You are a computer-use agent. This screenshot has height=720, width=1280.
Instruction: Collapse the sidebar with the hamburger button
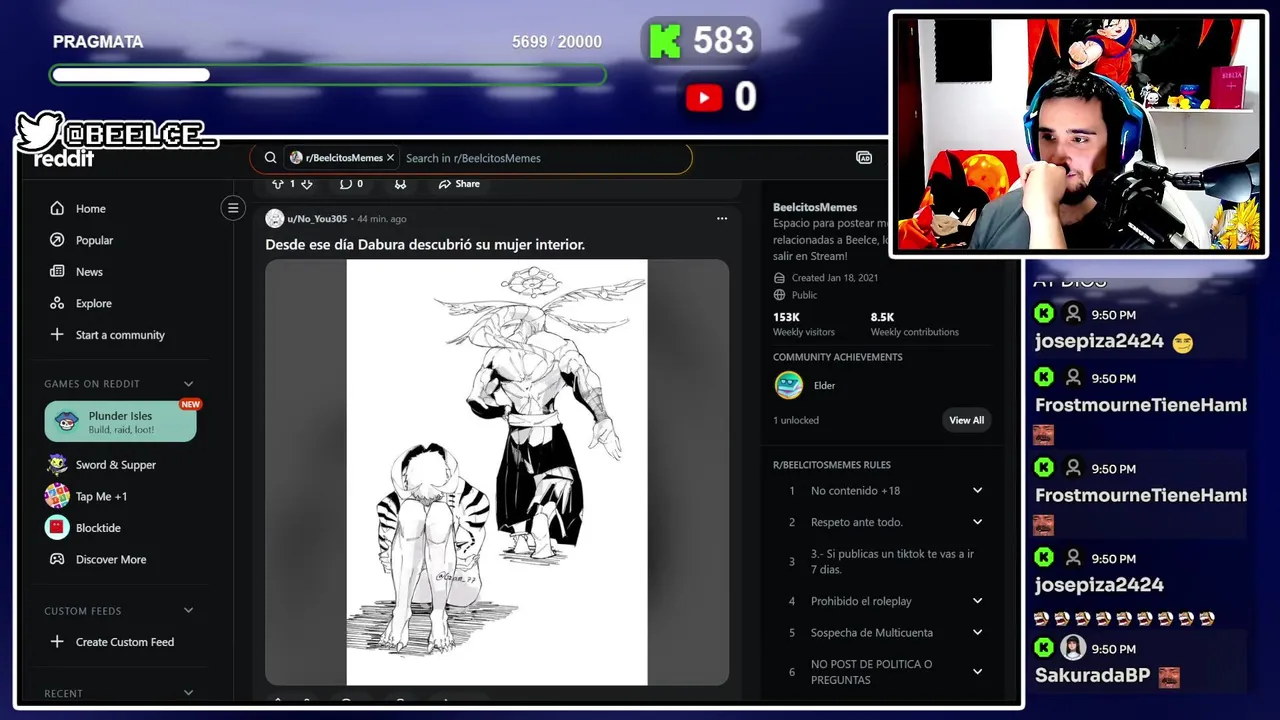(x=233, y=208)
